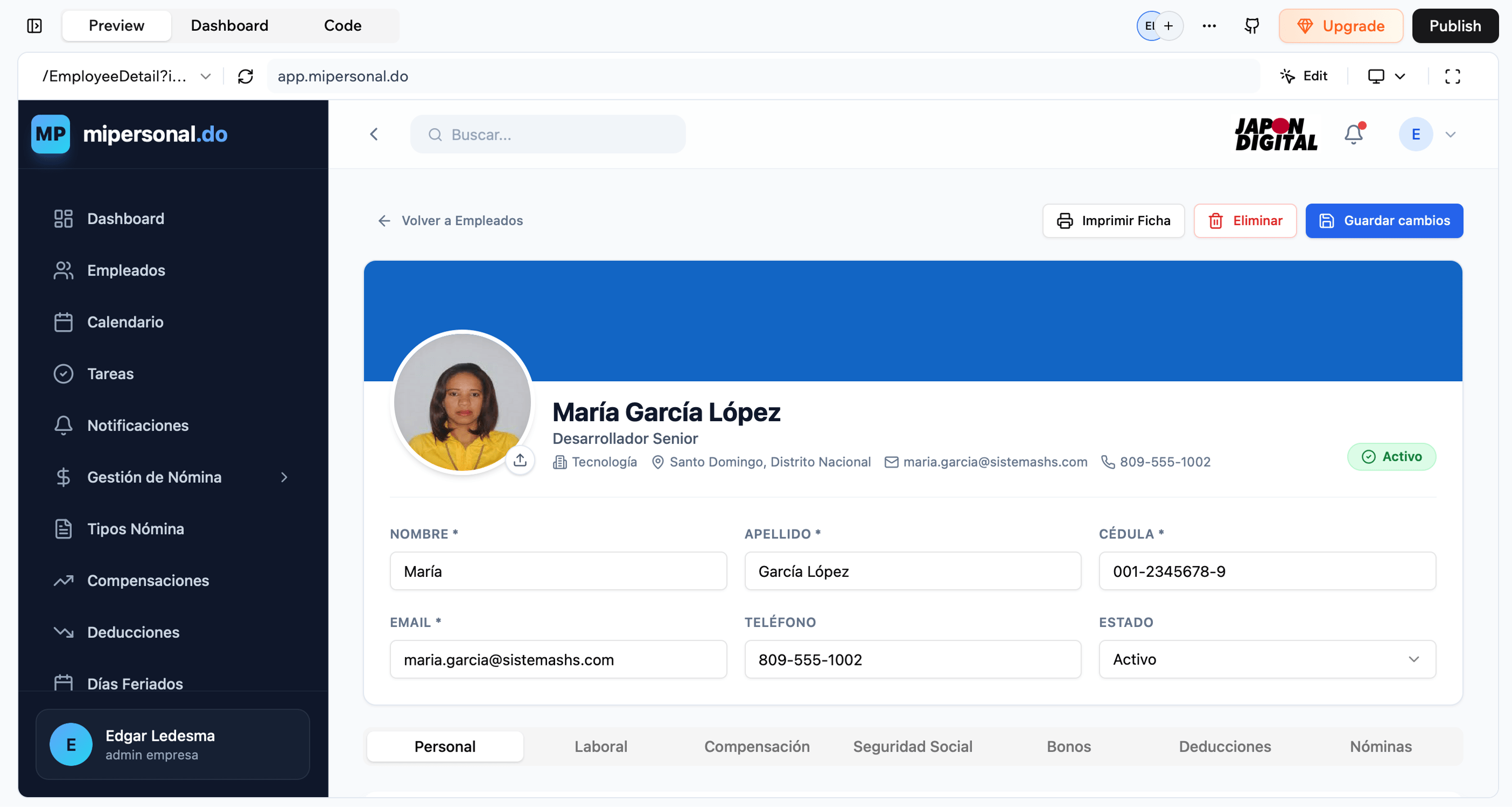Click the Volver a Empleados link

[x=450, y=221]
